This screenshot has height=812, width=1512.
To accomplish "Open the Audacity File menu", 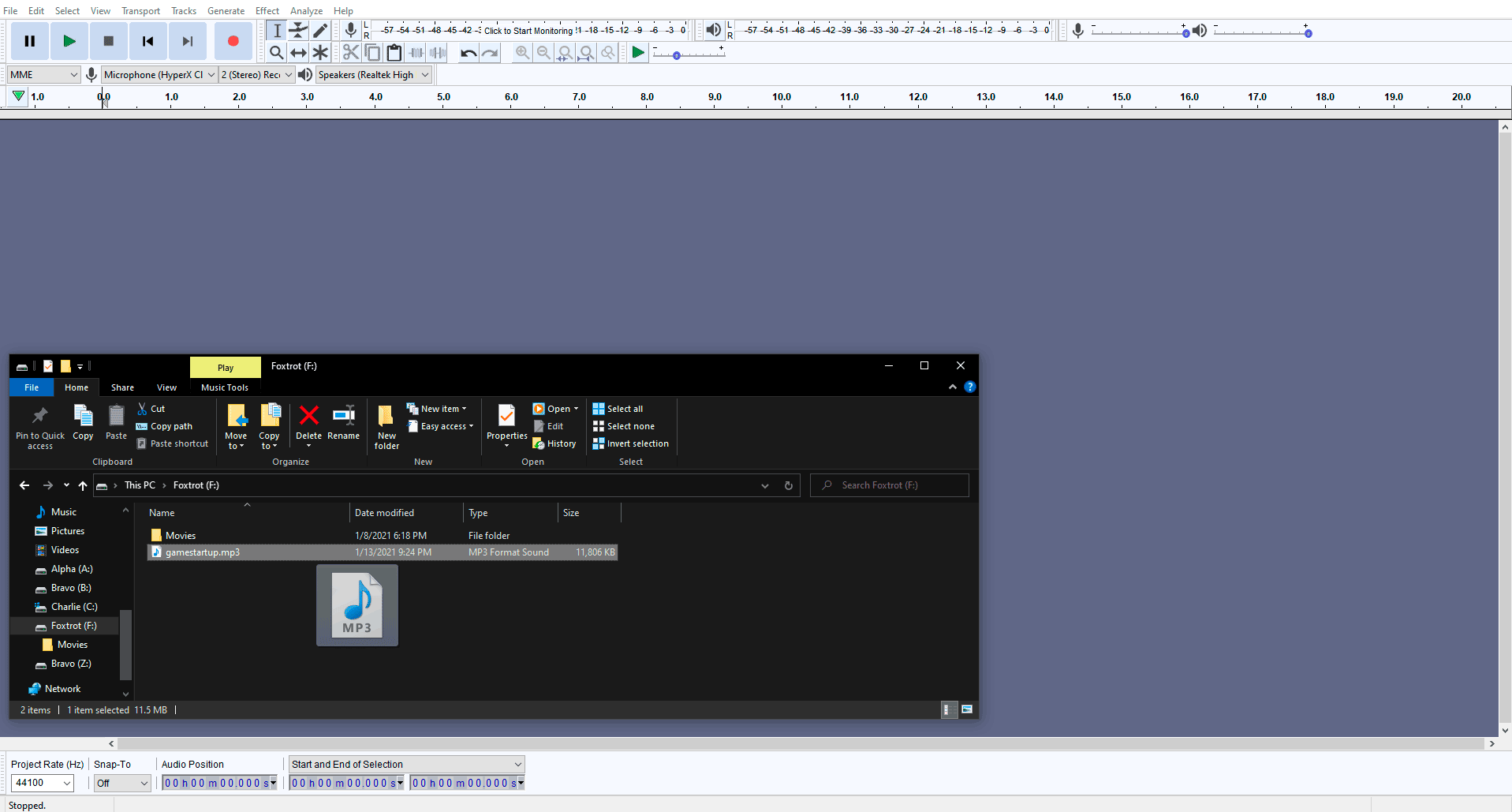I will click(x=11, y=10).
